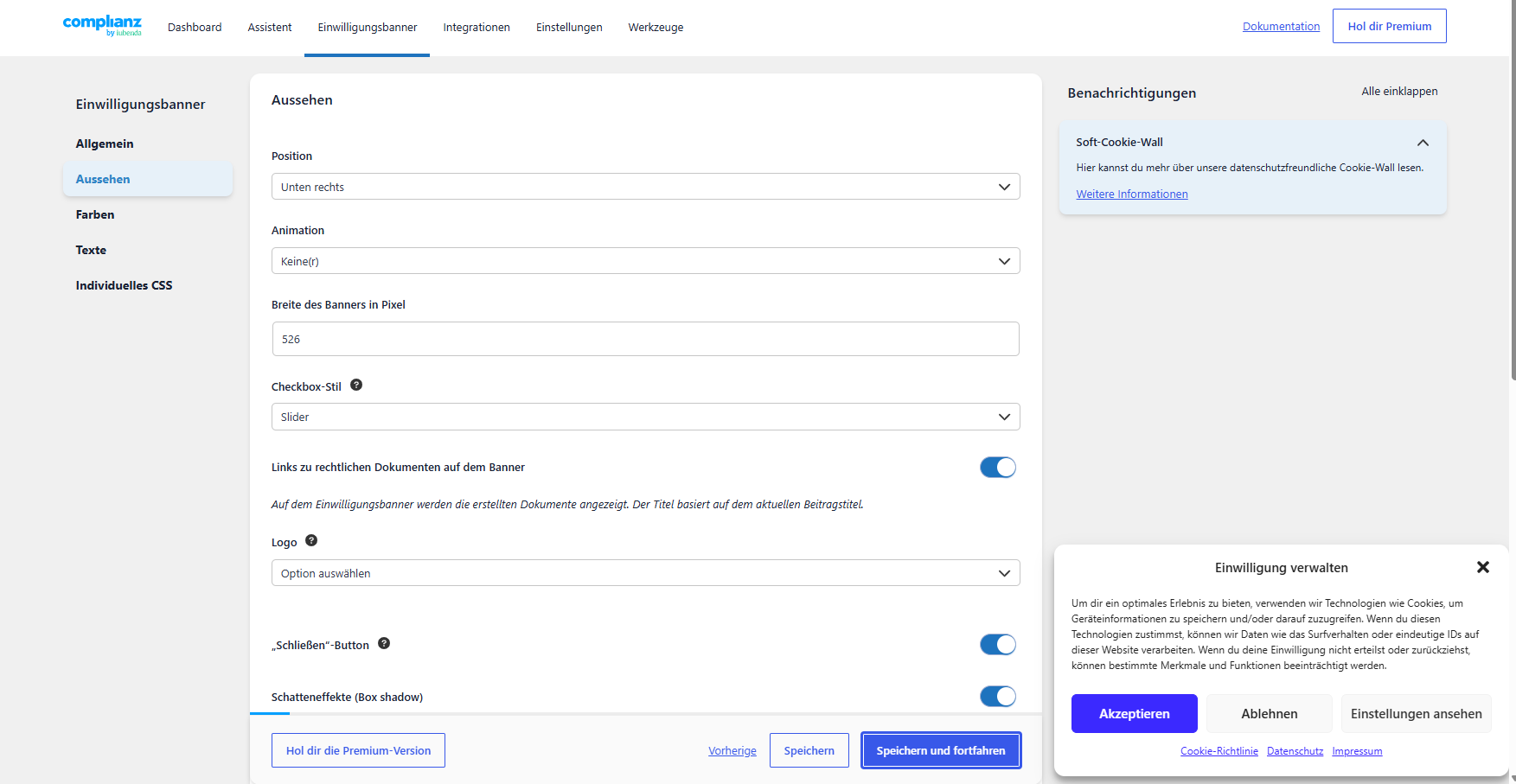Open Logo help tooltip icon

[311, 541]
